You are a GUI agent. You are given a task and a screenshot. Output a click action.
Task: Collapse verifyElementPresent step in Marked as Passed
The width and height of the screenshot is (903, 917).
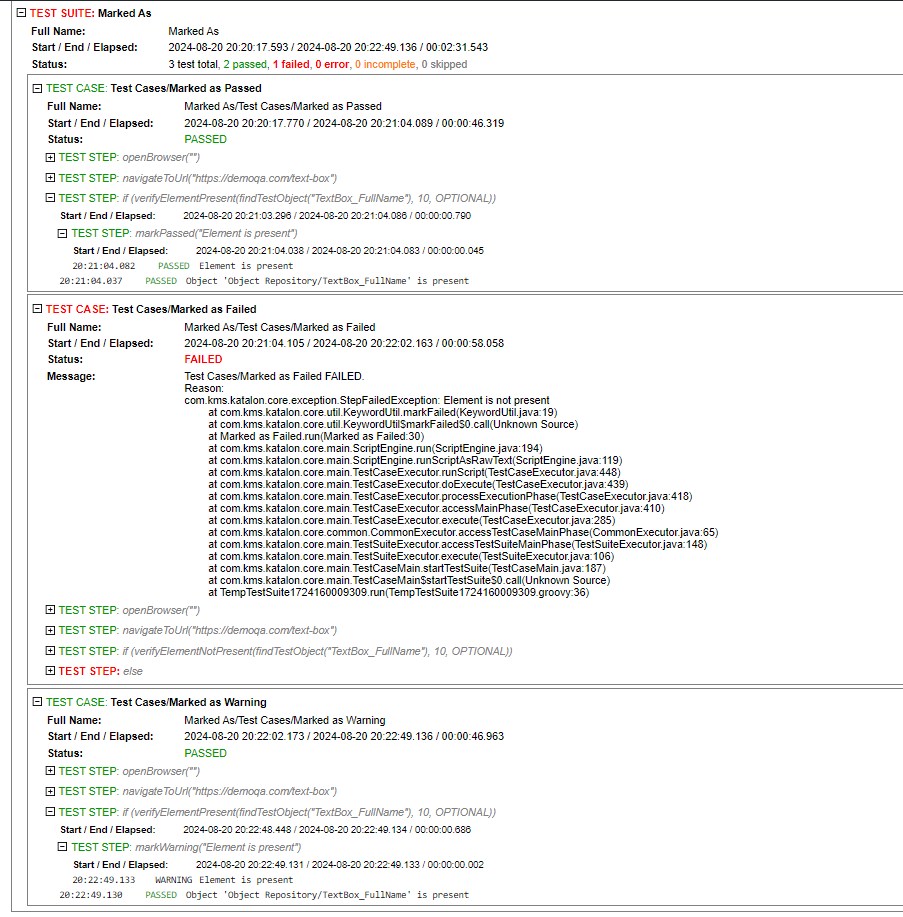pos(51,198)
